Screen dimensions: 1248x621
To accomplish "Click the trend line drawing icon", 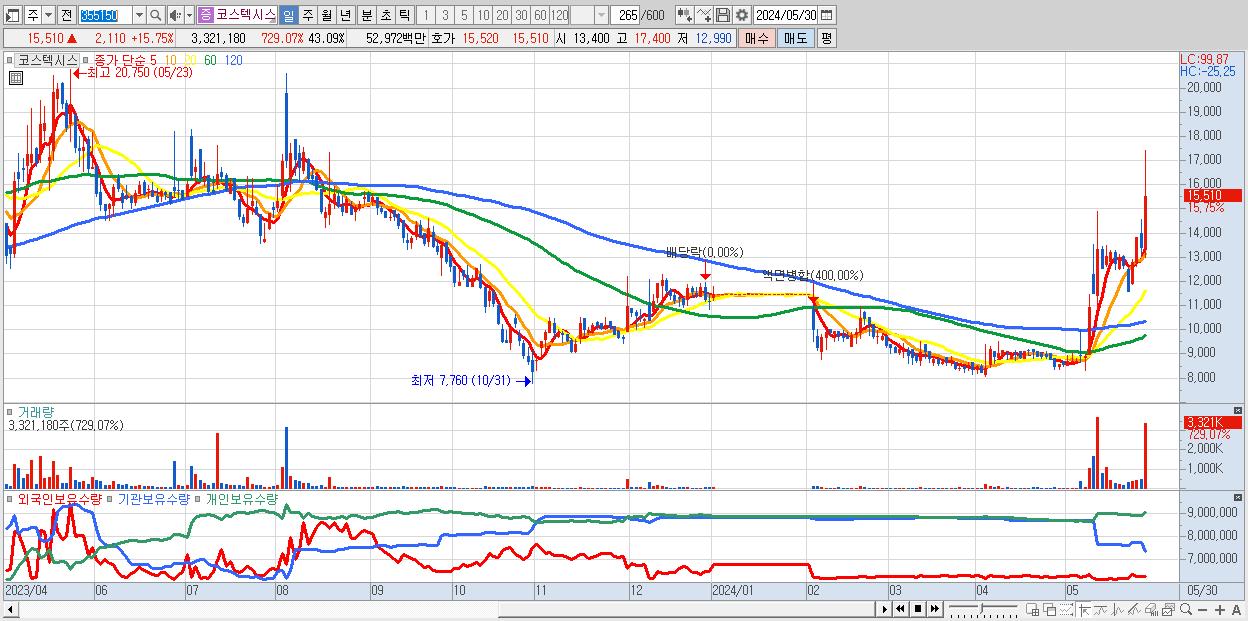I will tap(1101, 610).
